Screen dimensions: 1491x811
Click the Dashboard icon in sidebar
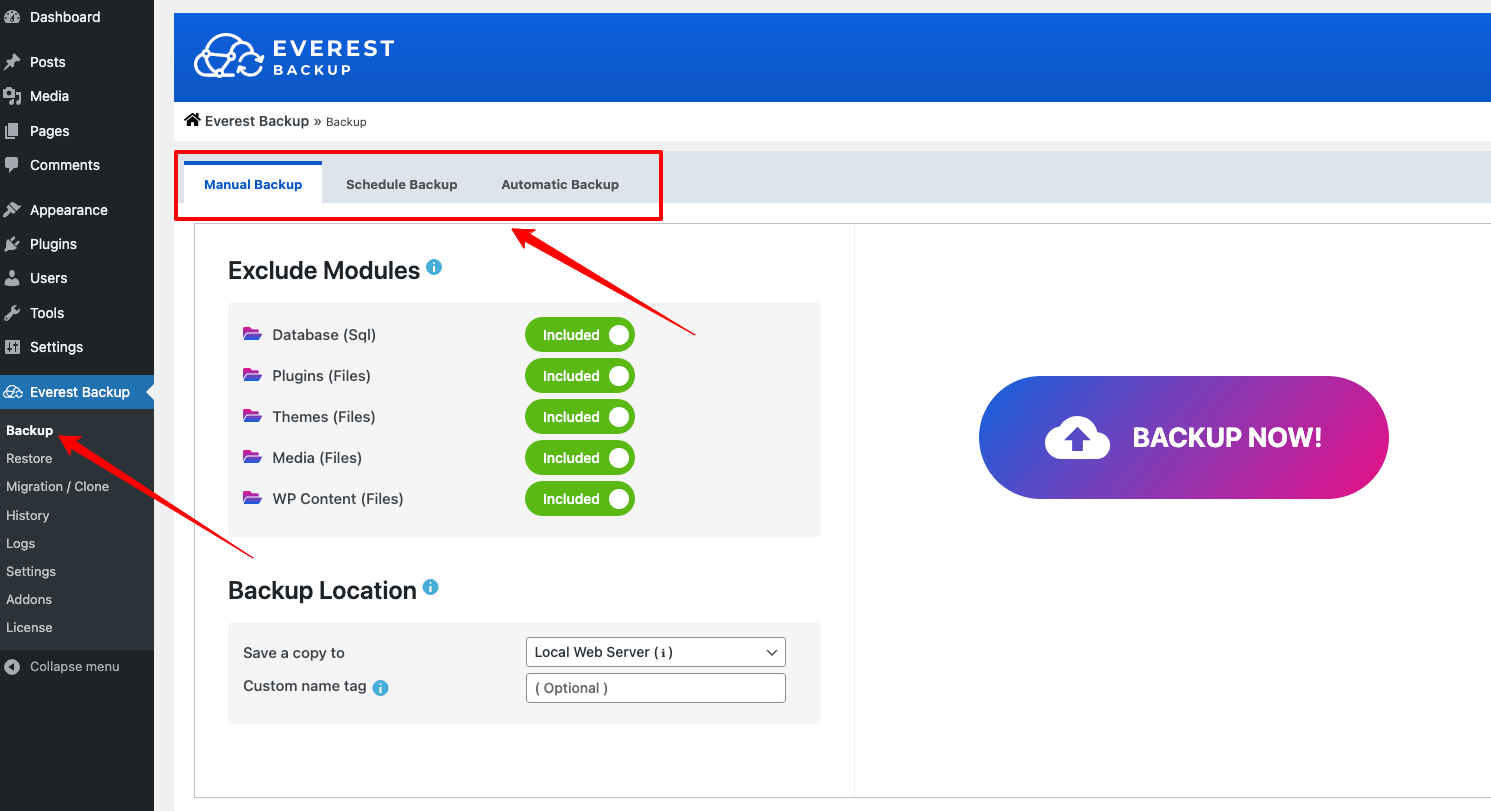click(x=12, y=17)
